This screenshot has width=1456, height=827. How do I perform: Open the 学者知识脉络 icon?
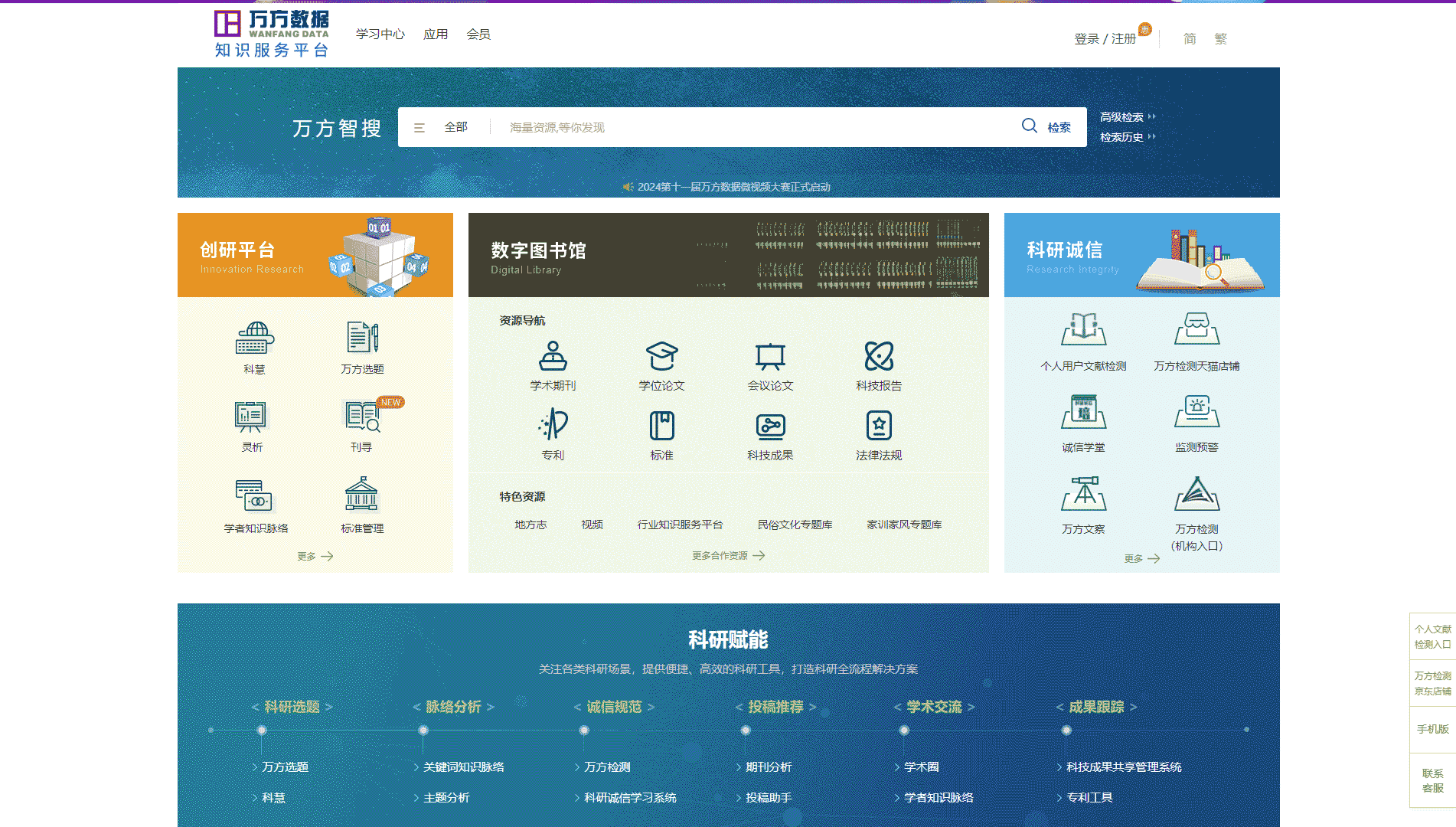pos(254,495)
